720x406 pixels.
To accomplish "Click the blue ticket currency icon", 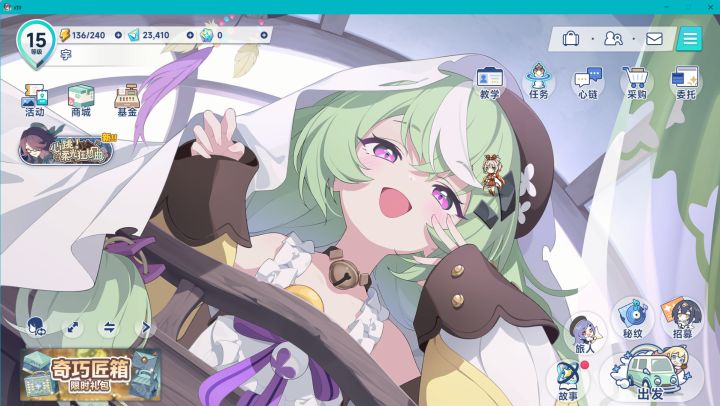I will click(x=134, y=35).
